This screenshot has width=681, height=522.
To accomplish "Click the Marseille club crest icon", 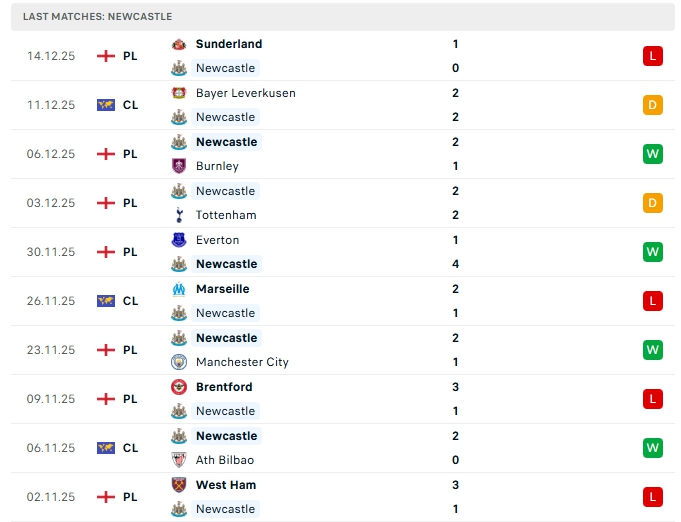I will click(179, 289).
